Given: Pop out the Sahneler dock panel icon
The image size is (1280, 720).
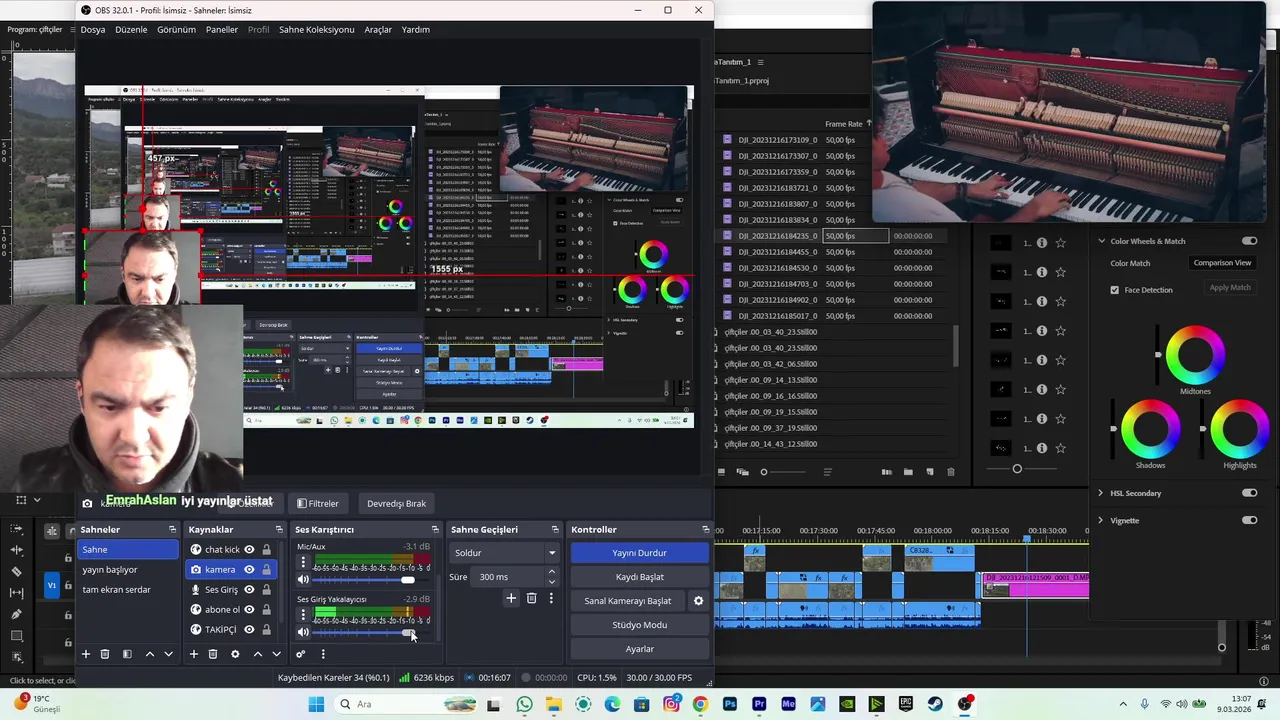Looking at the screenshot, I should coord(172,529).
